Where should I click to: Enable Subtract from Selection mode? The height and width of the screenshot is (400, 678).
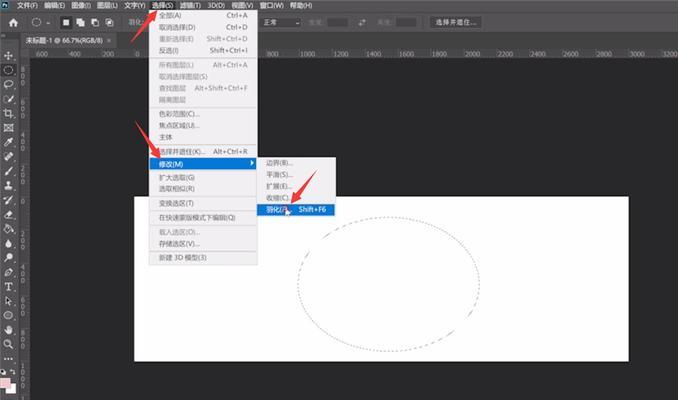click(95, 22)
